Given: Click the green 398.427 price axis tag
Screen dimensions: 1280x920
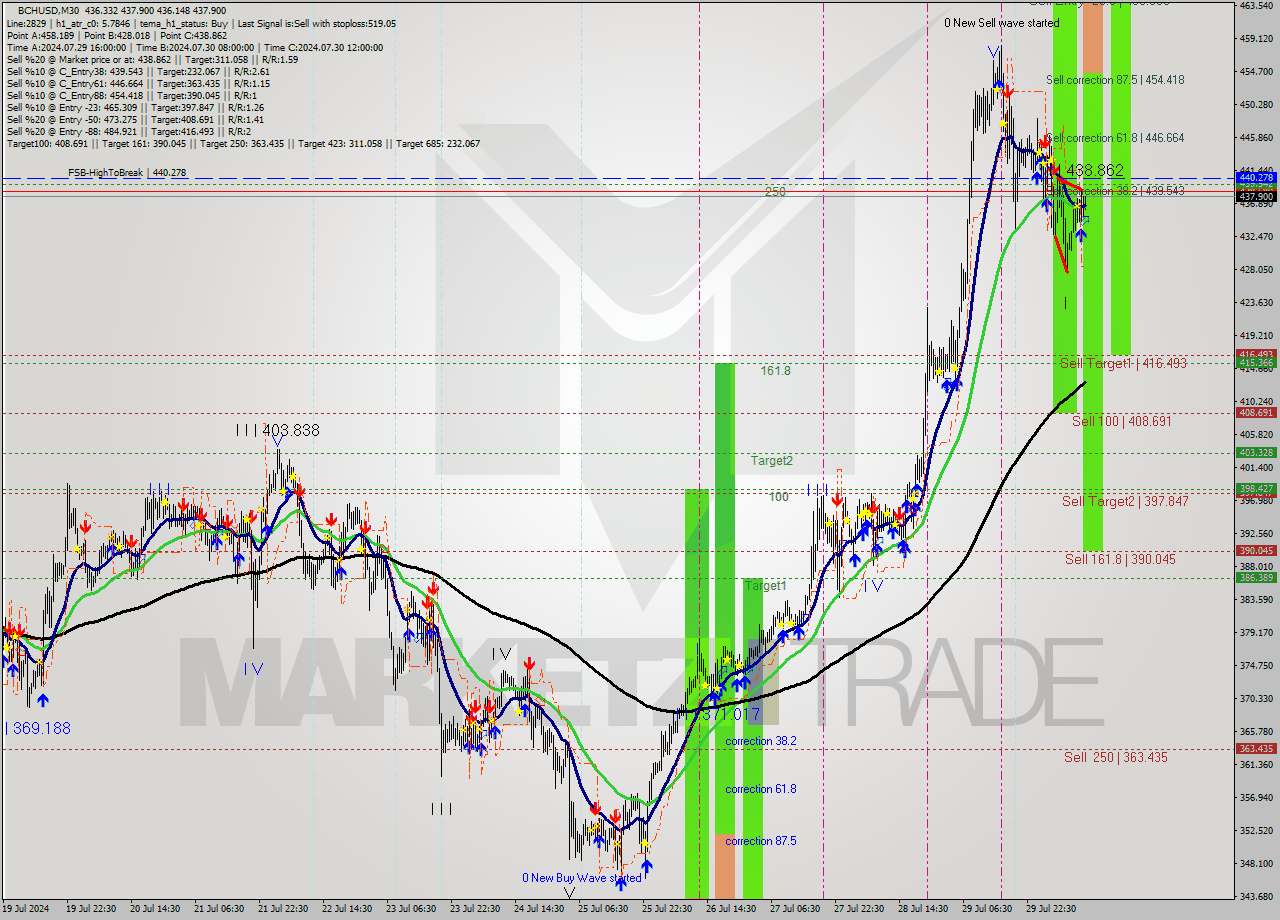Looking at the screenshot, I should [x=1256, y=488].
